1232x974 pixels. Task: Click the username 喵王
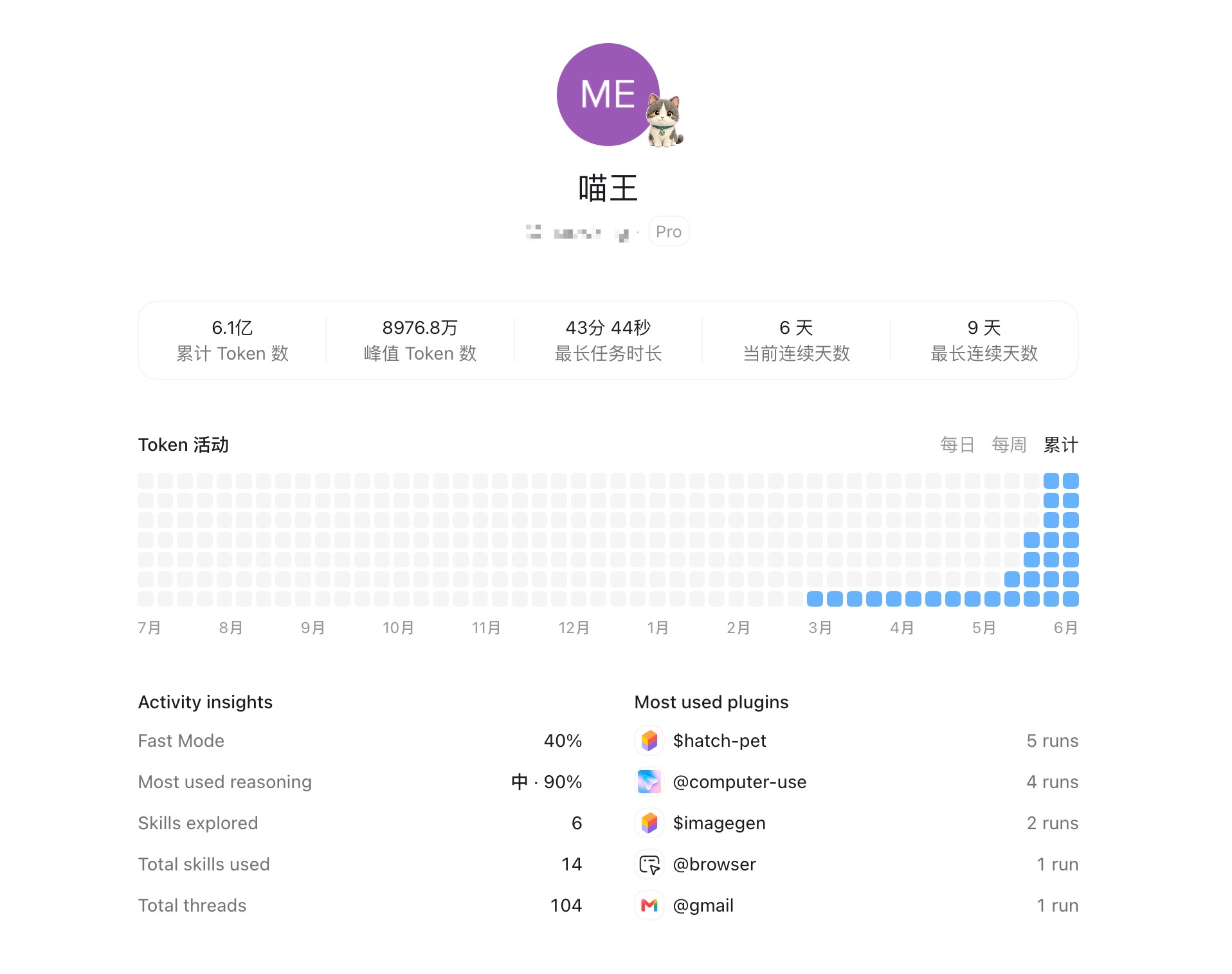click(x=608, y=188)
